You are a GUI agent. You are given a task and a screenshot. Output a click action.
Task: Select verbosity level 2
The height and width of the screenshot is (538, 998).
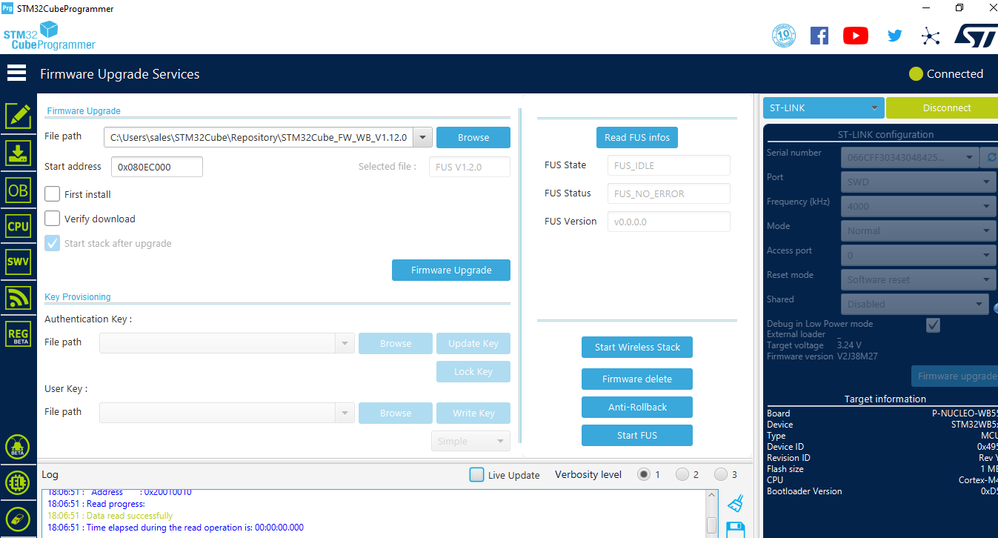[x=682, y=474]
